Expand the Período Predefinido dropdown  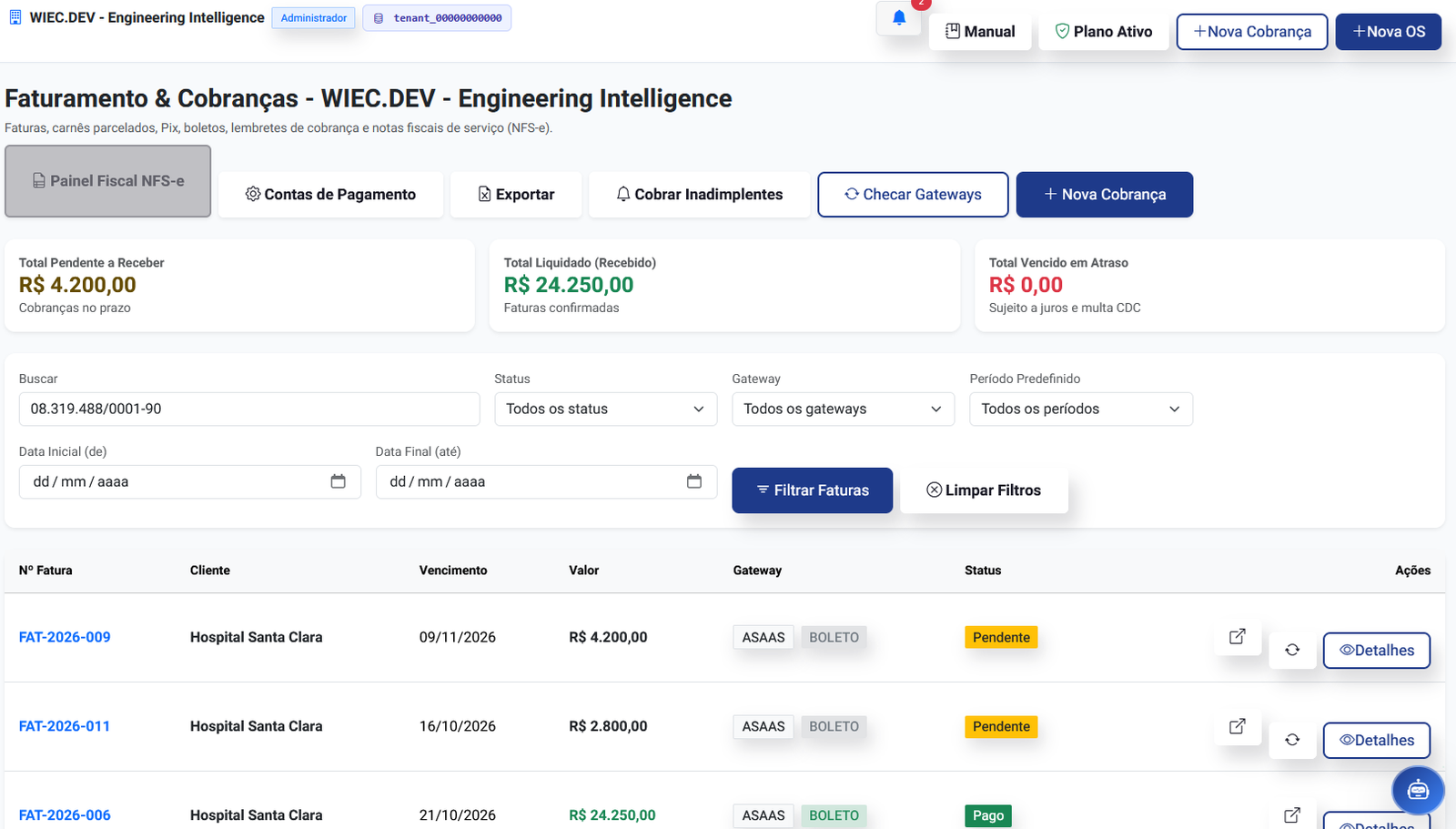(x=1081, y=409)
